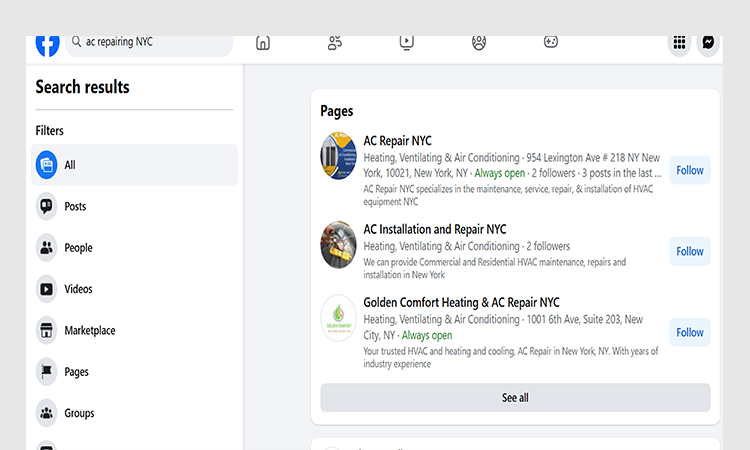Open the AC Repair NYC page title
The width and height of the screenshot is (750, 450).
(x=397, y=141)
